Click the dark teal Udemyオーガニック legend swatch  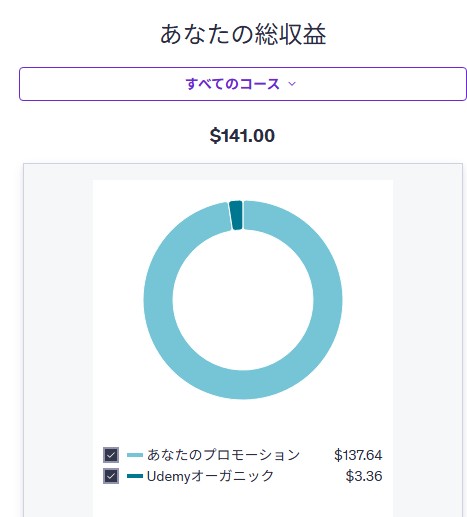(135, 476)
